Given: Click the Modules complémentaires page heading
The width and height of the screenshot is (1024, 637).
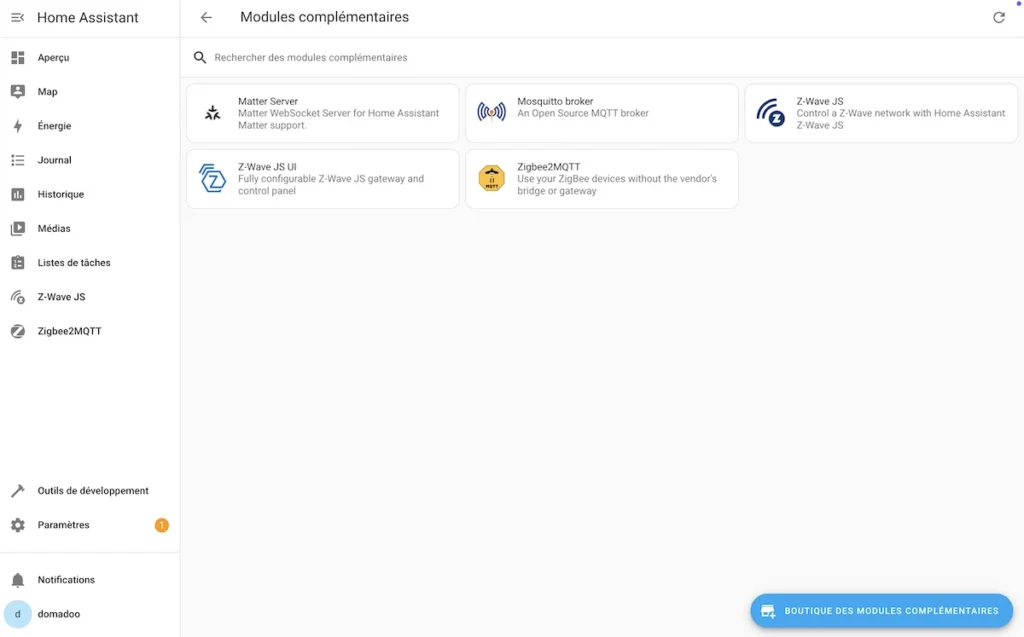Looking at the screenshot, I should pos(325,17).
